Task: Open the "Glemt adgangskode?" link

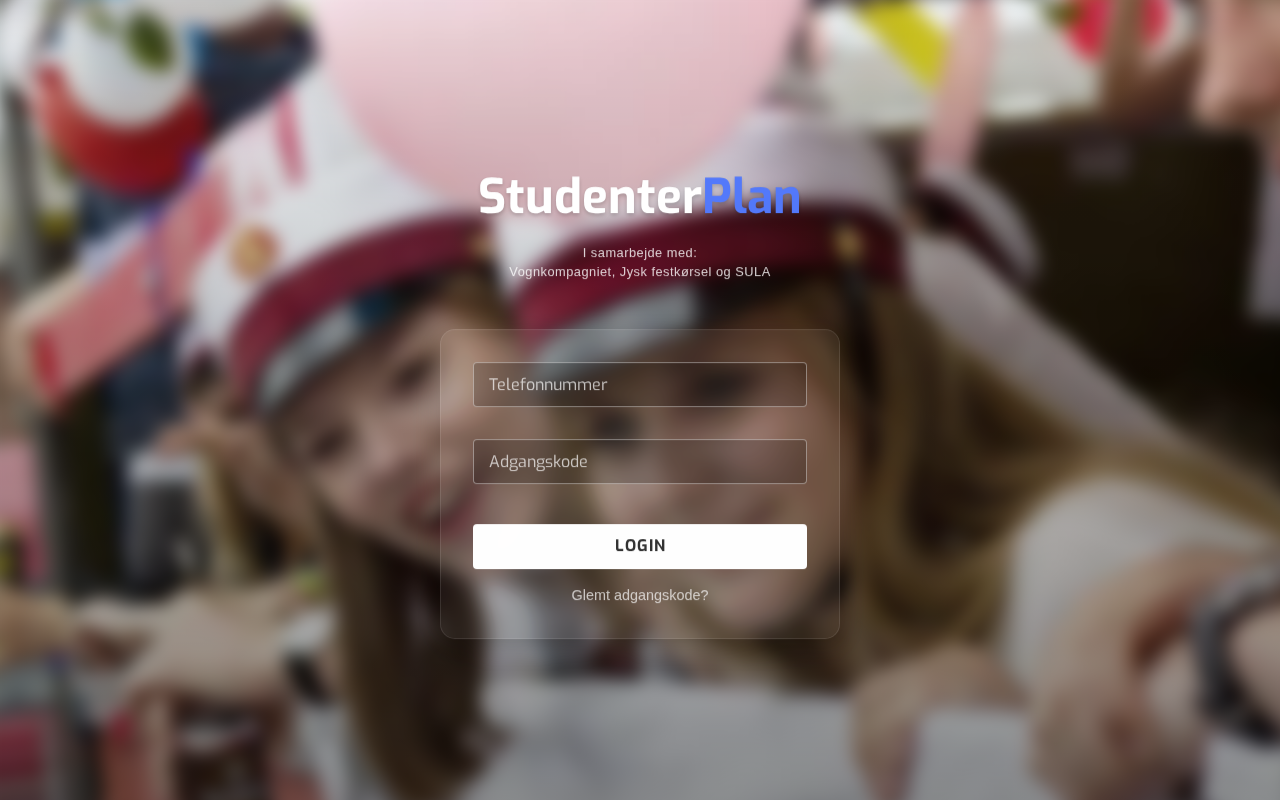Action: tap(640, 595)
